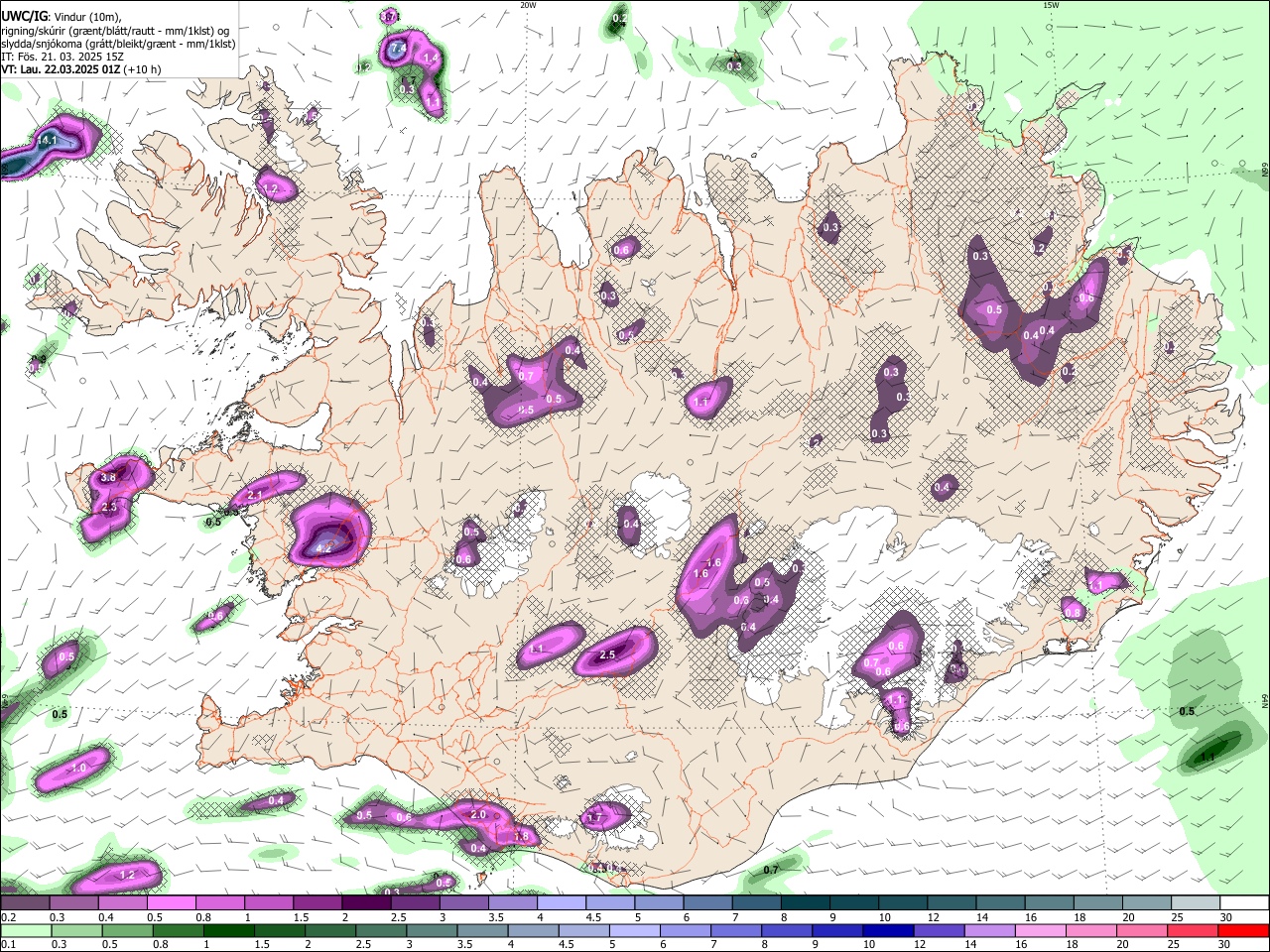1270x952 pixels.
Task: Pick the dusky mauve snow swatch at 0.2
Action: click(x=25, y=903)
